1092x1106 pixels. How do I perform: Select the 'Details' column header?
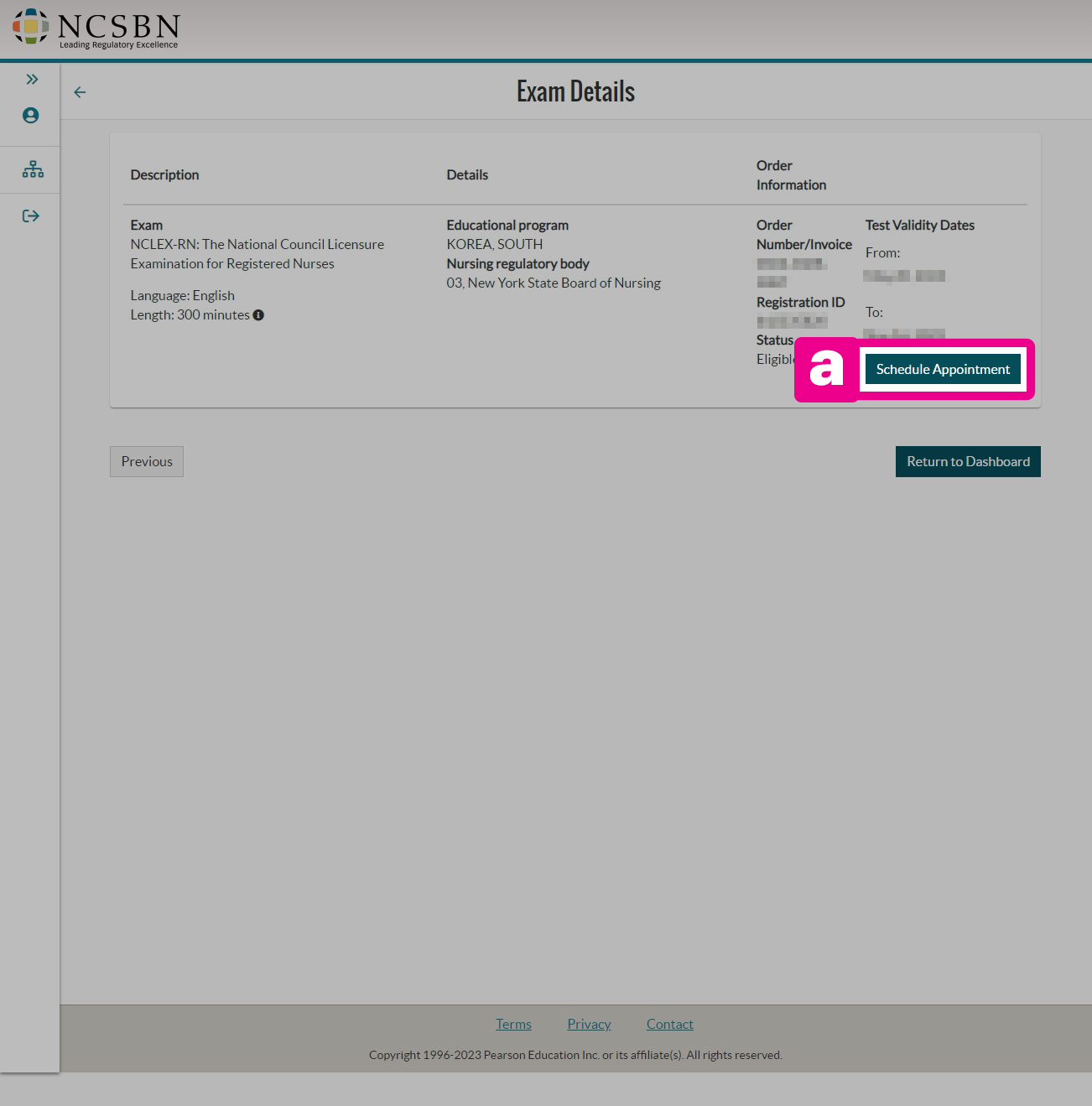tap(467, 174)
